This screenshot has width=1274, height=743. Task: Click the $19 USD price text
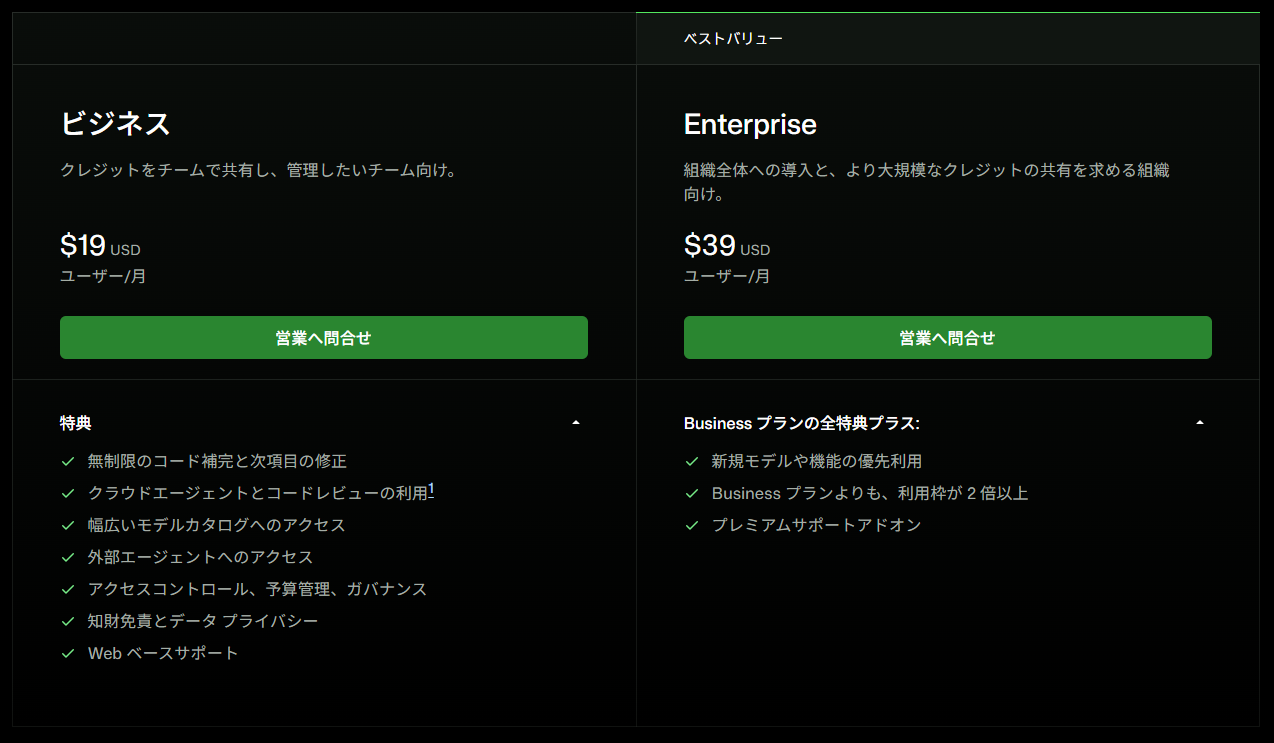coord(100,246)
